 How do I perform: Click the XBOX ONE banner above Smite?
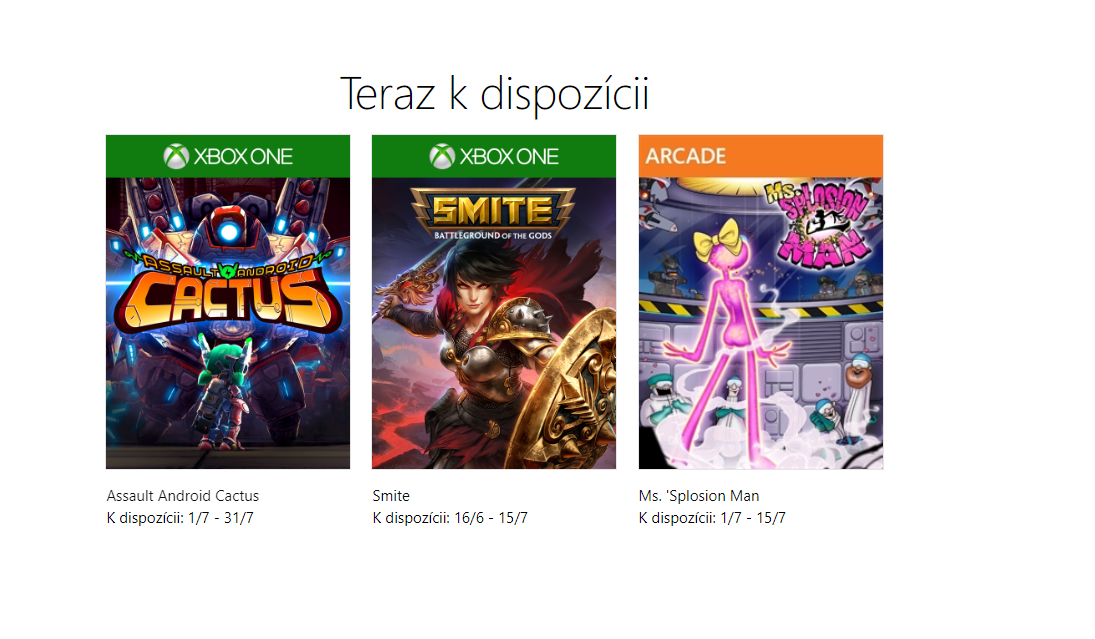coord(494,156)
